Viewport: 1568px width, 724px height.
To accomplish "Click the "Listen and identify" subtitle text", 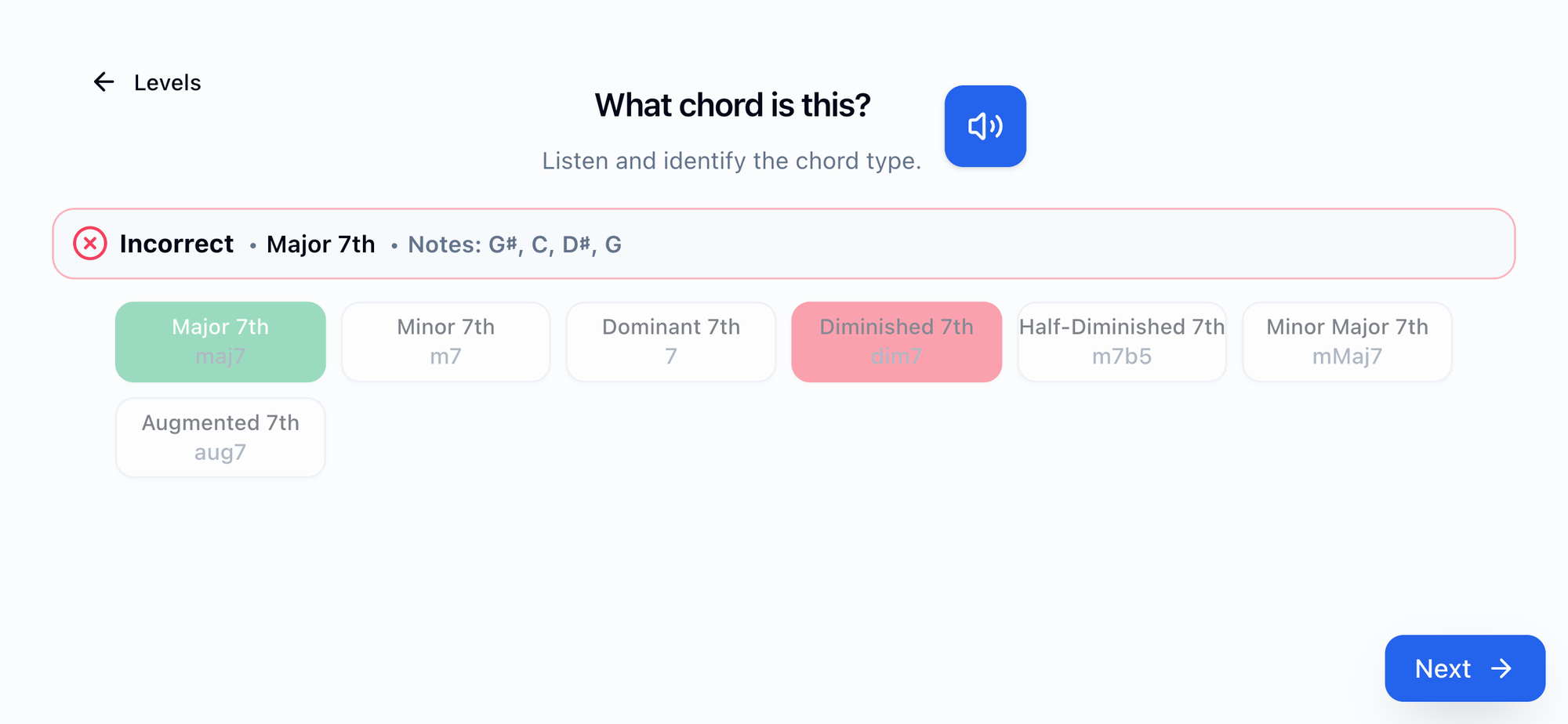I will click(731, 161).
